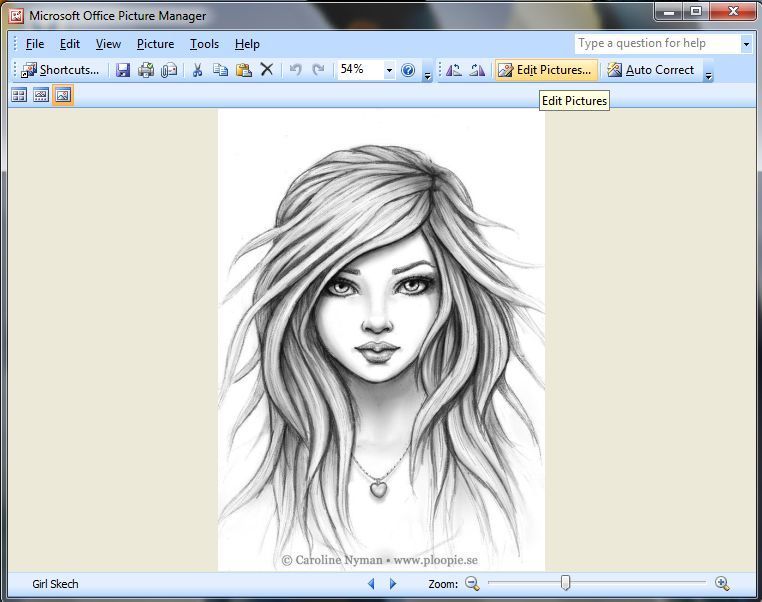This screenshot has height=602, width=762.
Task: Click the Girl Skech filename in status bar
Action: click(x=55, y=584)
